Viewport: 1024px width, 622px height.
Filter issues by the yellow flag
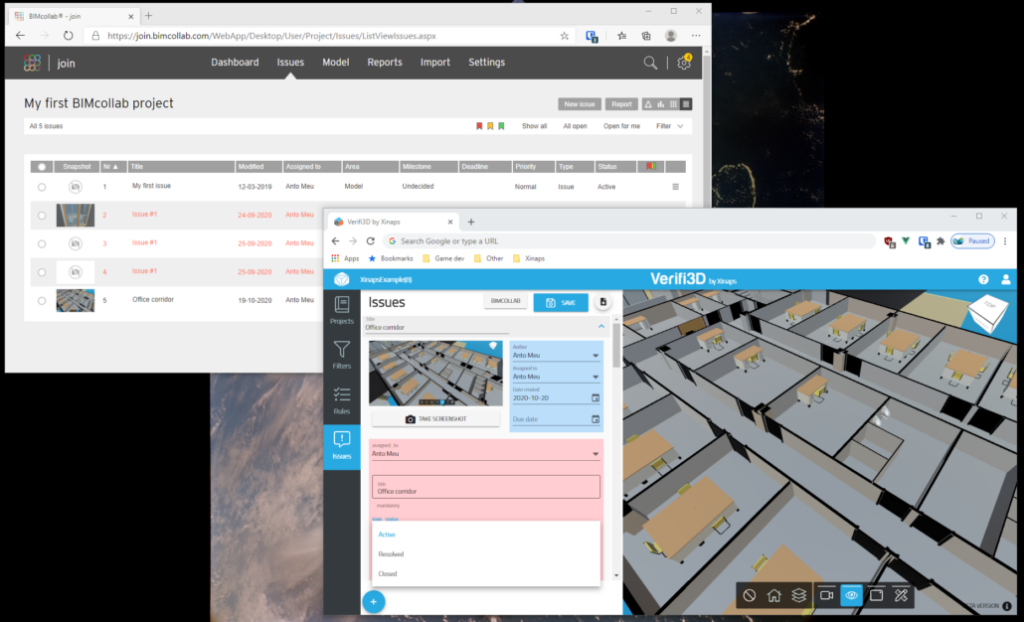click(490, 126)
